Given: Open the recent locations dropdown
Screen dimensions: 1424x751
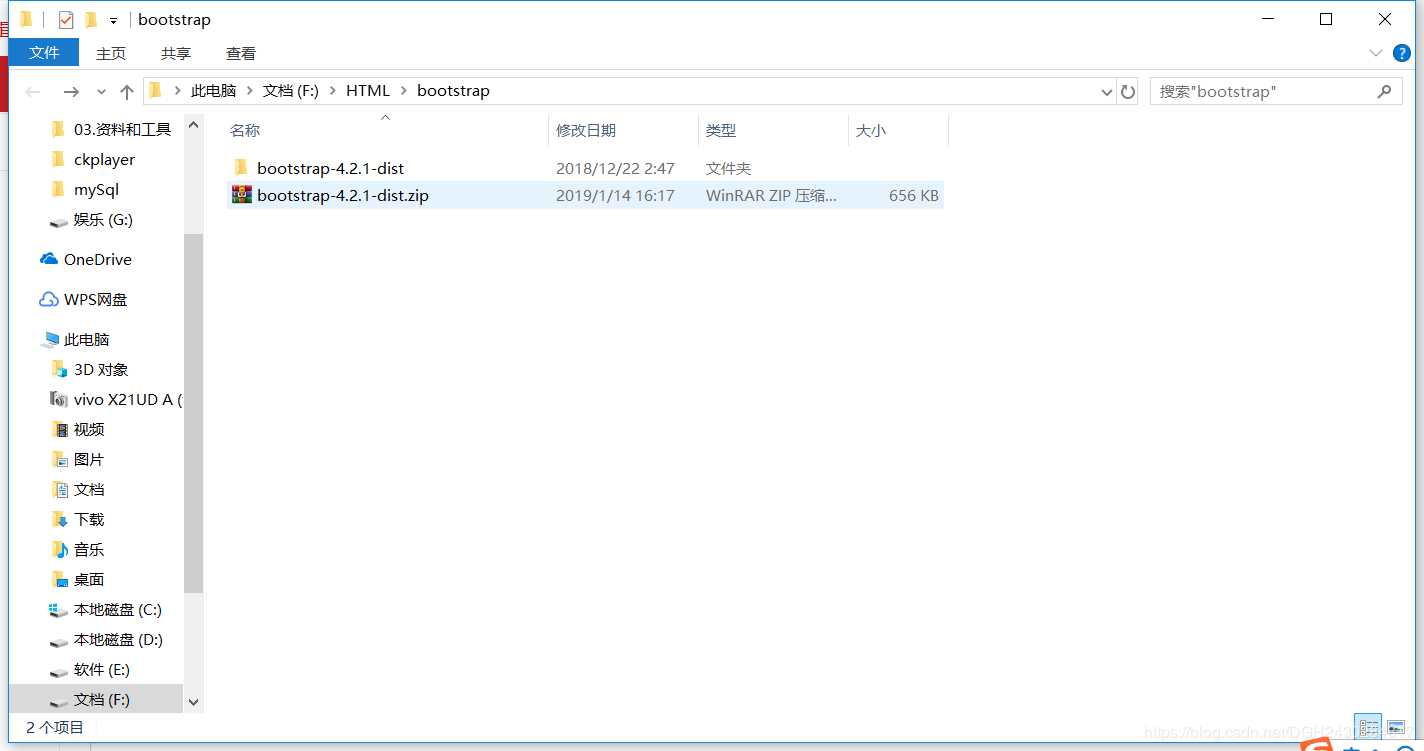Looking at the screenshot, I should click(101, 92).
